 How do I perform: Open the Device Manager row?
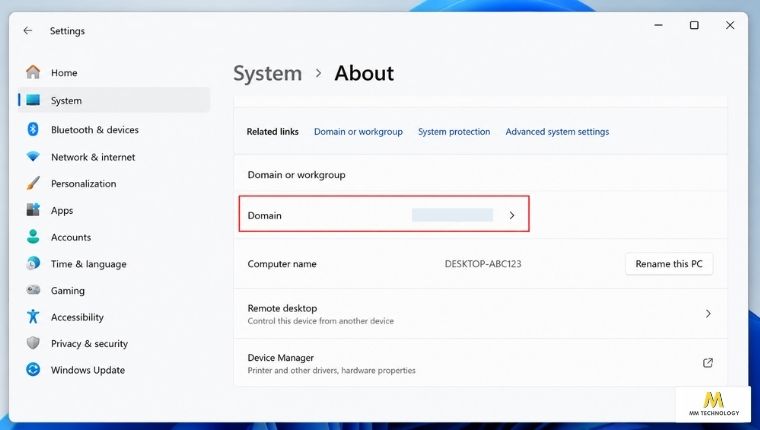pos(480,363)
